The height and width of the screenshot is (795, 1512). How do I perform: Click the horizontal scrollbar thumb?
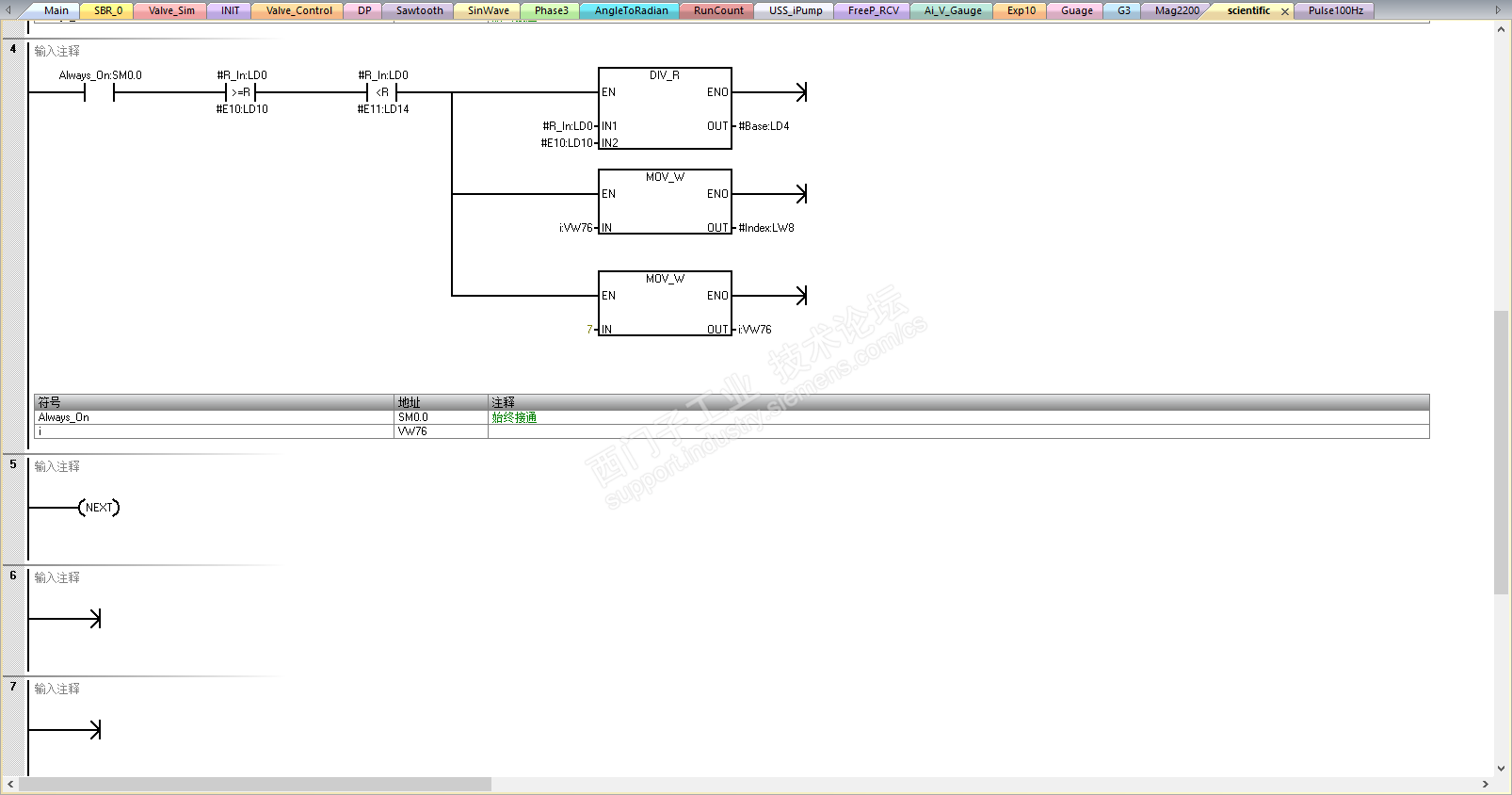pos(254,784)
